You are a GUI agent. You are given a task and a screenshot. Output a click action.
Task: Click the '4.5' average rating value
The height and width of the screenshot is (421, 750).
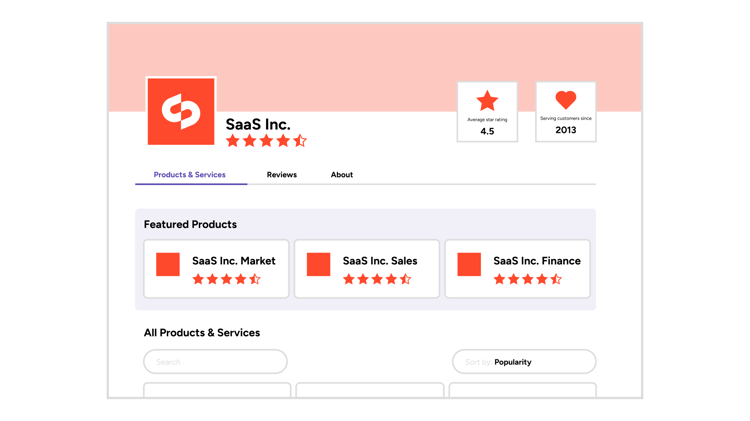click(x=487, y=131)
